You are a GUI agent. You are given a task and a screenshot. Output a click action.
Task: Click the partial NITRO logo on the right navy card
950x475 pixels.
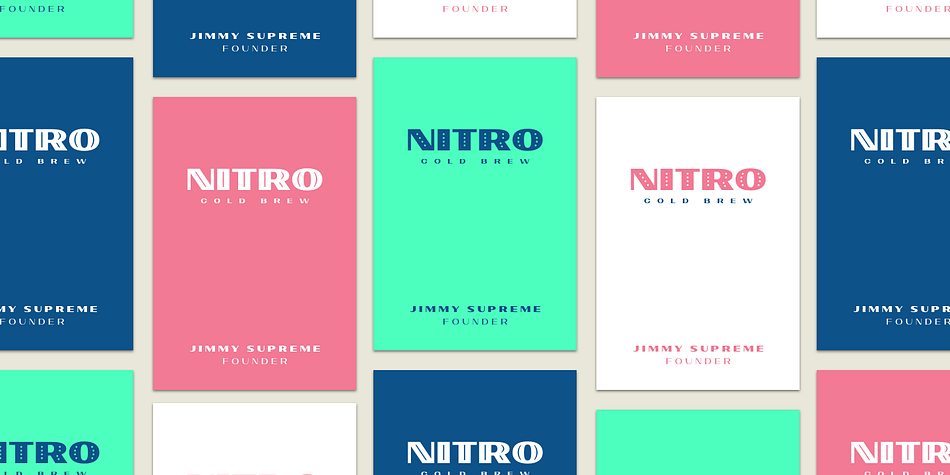tap(899, 140)
